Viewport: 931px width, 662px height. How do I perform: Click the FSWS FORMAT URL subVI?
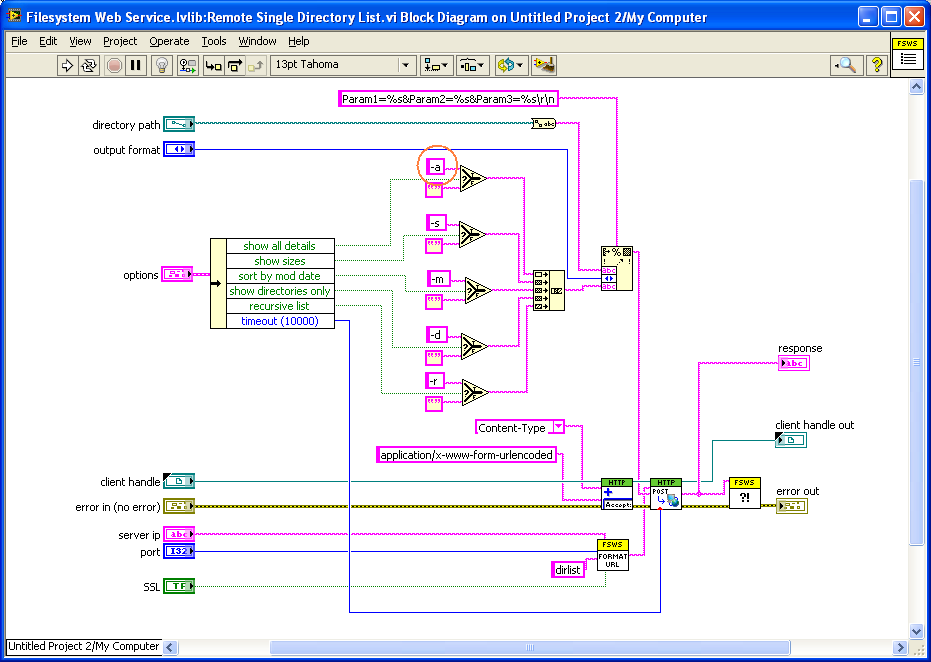pos(613,555)
